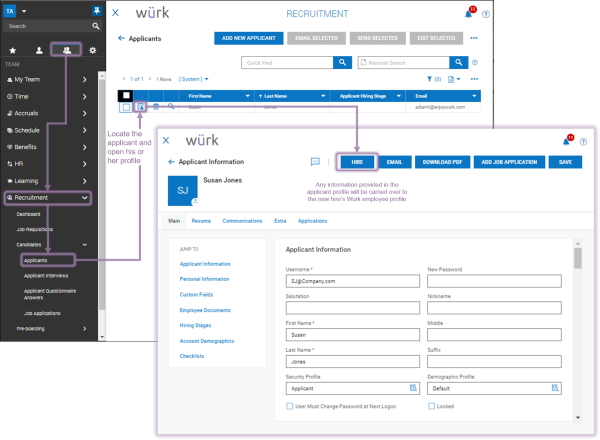Open the Team people icon tab
Image resolution: width=600 pixels, height=440 pixels.
pyautogui.click(x=67, y=50)
